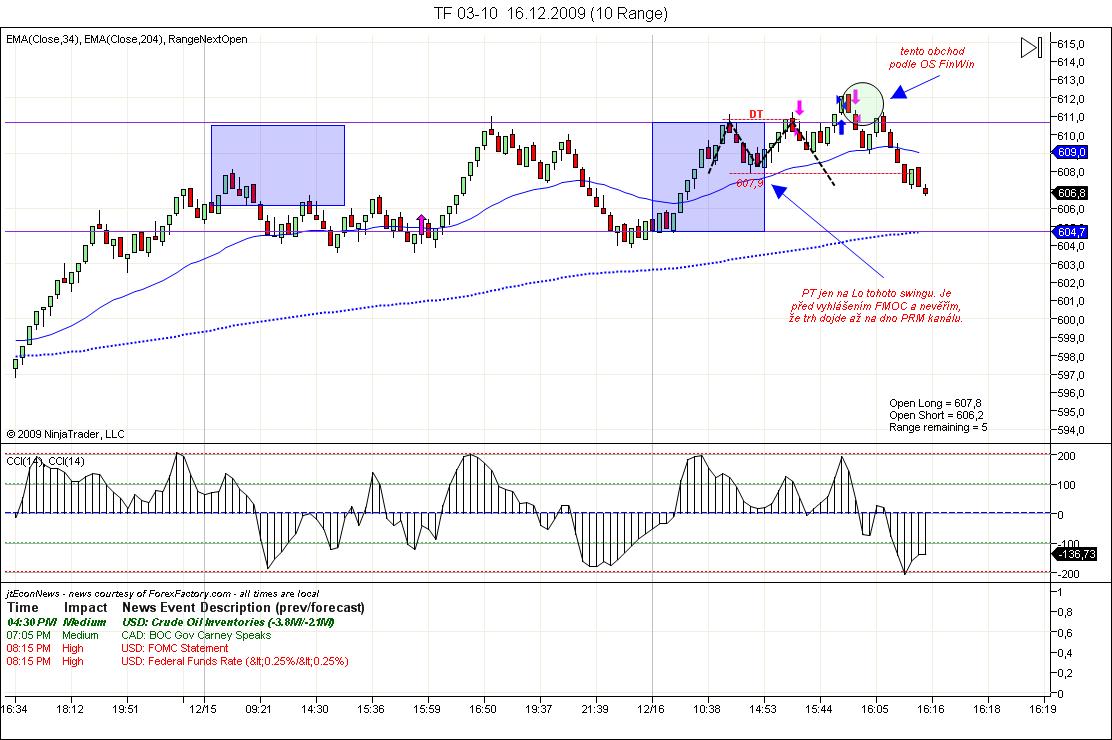Click the chart title TF 03-10 16.12.2009

coord(550,13)
